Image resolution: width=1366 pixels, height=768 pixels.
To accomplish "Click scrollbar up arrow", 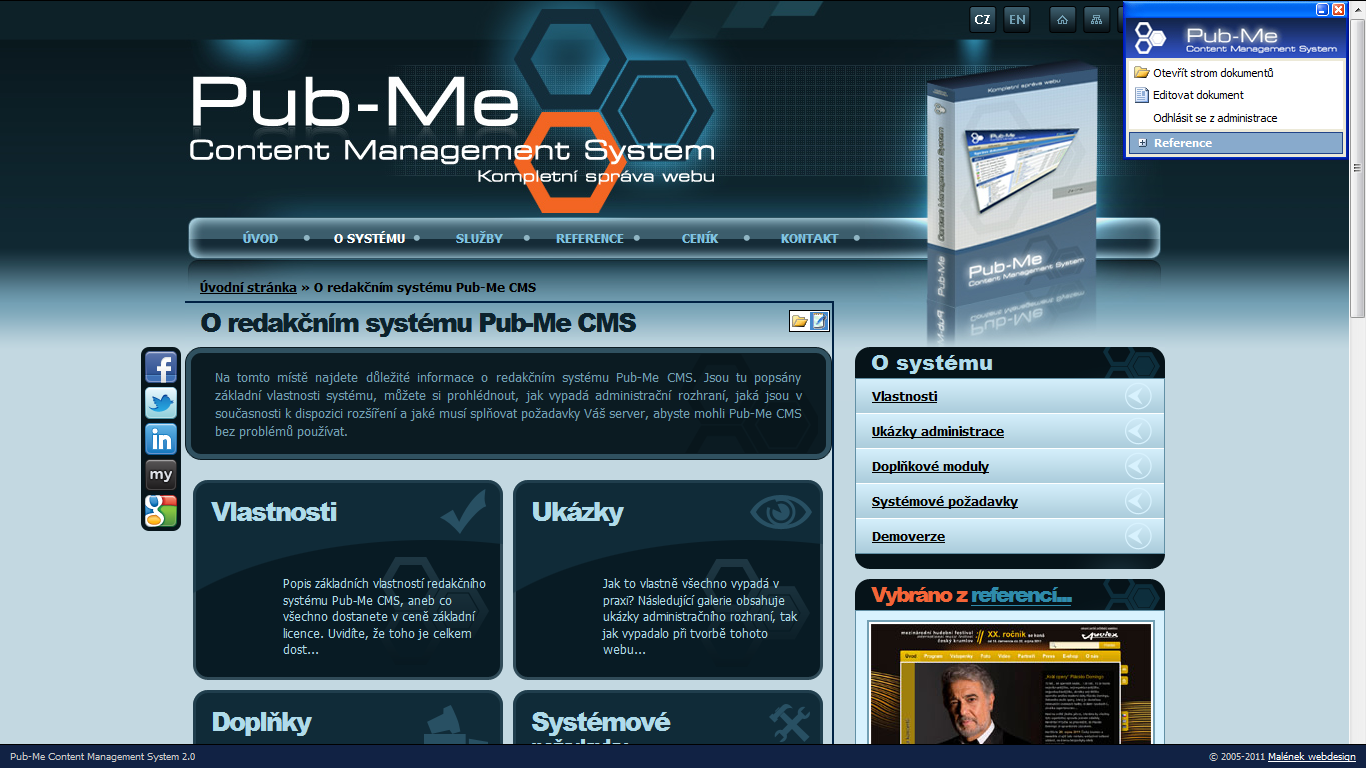I will [x=1357, y=7].
